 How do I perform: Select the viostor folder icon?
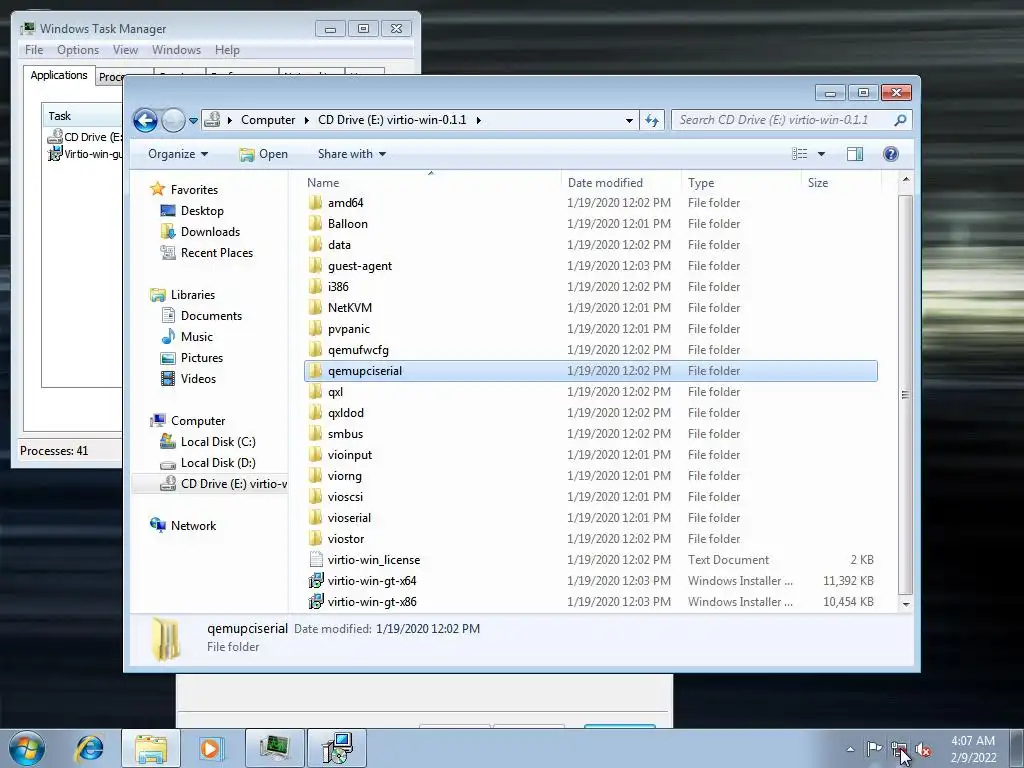click(x=315, y=539)
